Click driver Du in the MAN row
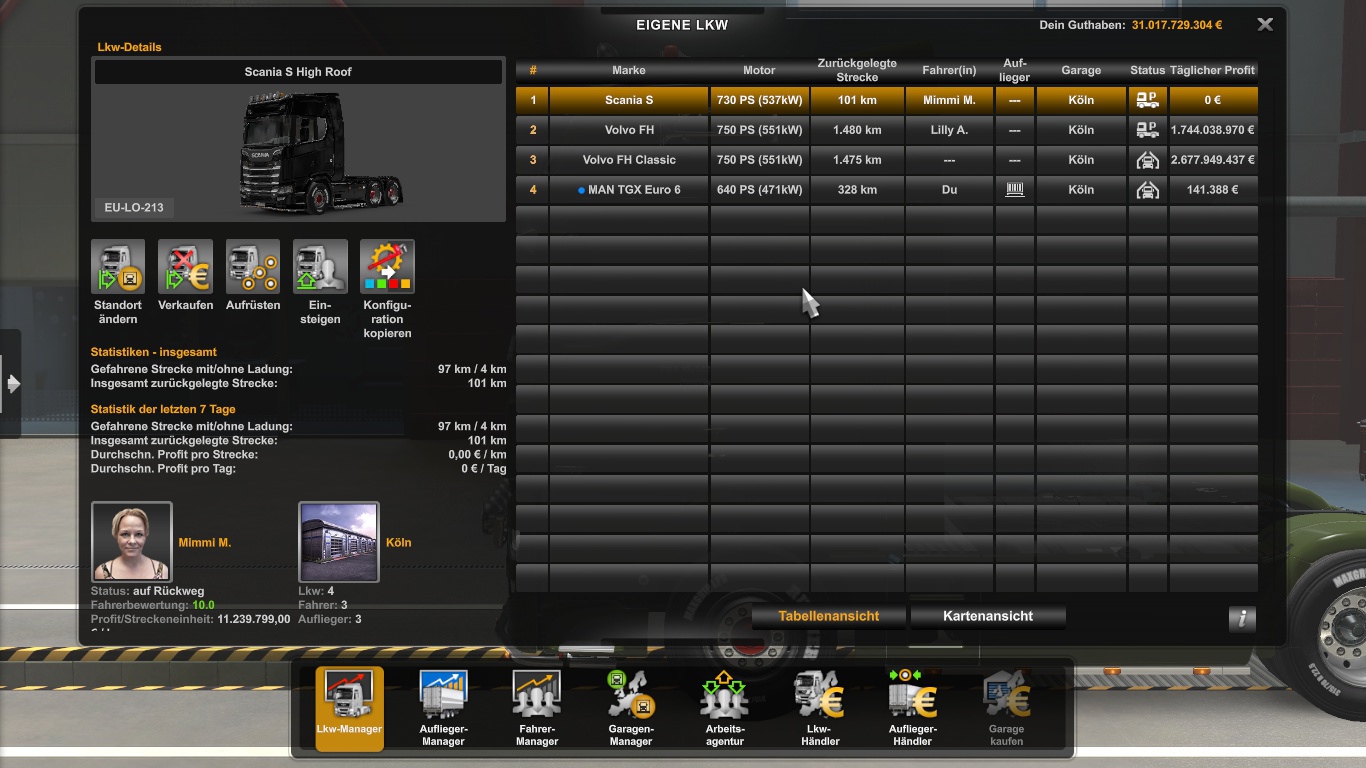 949,190
